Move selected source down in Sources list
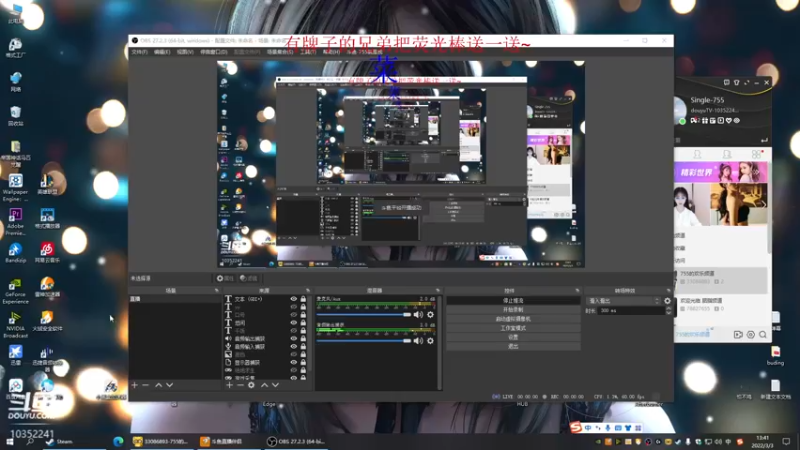The image size is (800, 450). [x=275, y=385]
